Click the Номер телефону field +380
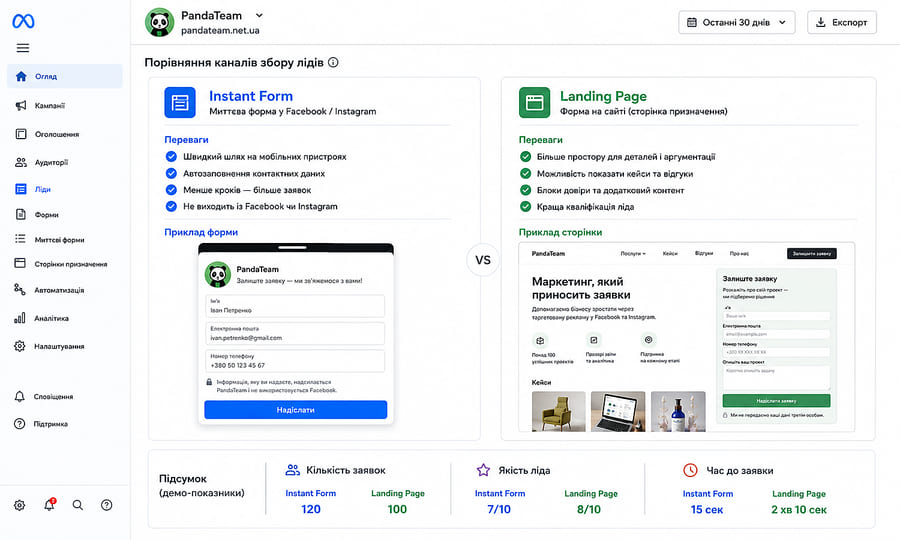Viewport: 900px width, 540px height. (295, 361)
